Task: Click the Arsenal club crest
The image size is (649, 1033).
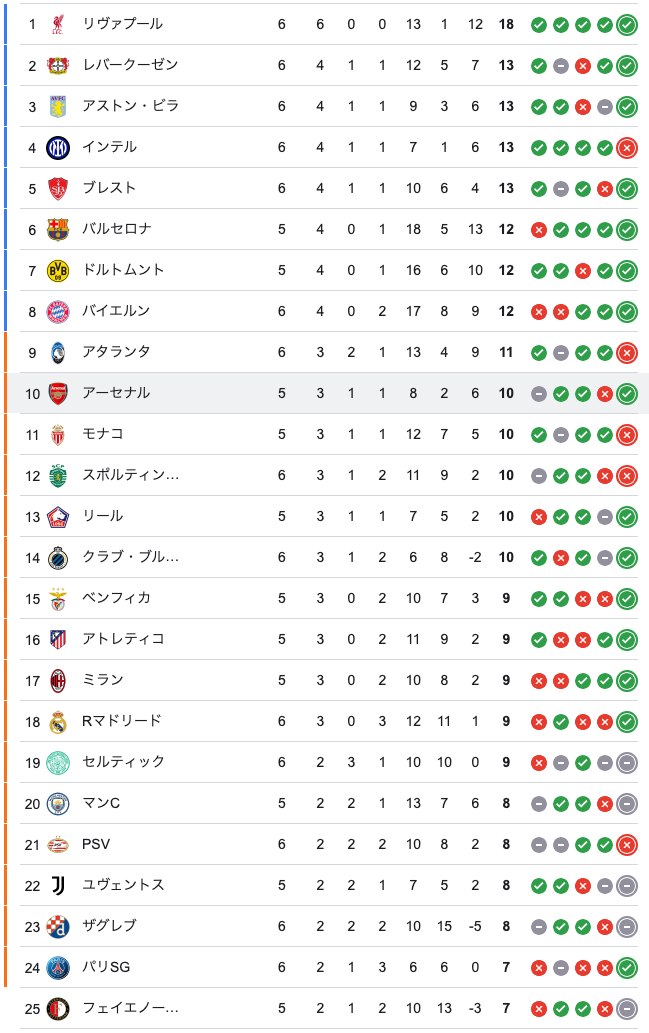Action: 58,393
